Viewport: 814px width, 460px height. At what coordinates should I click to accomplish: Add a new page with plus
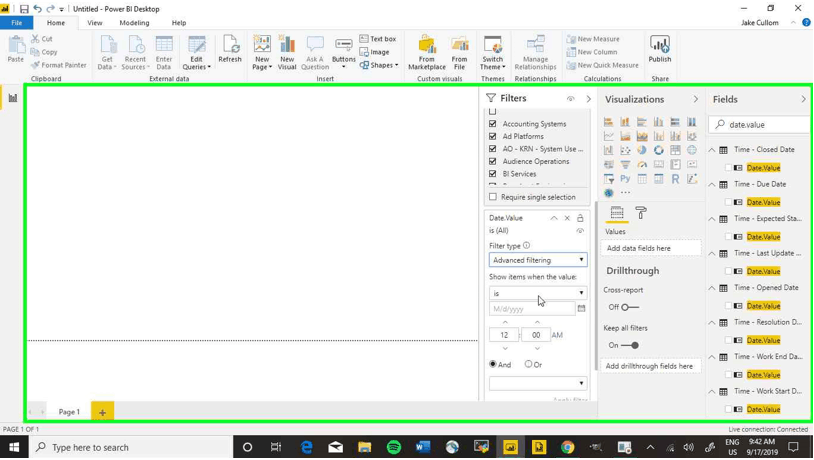coord(102,412)
